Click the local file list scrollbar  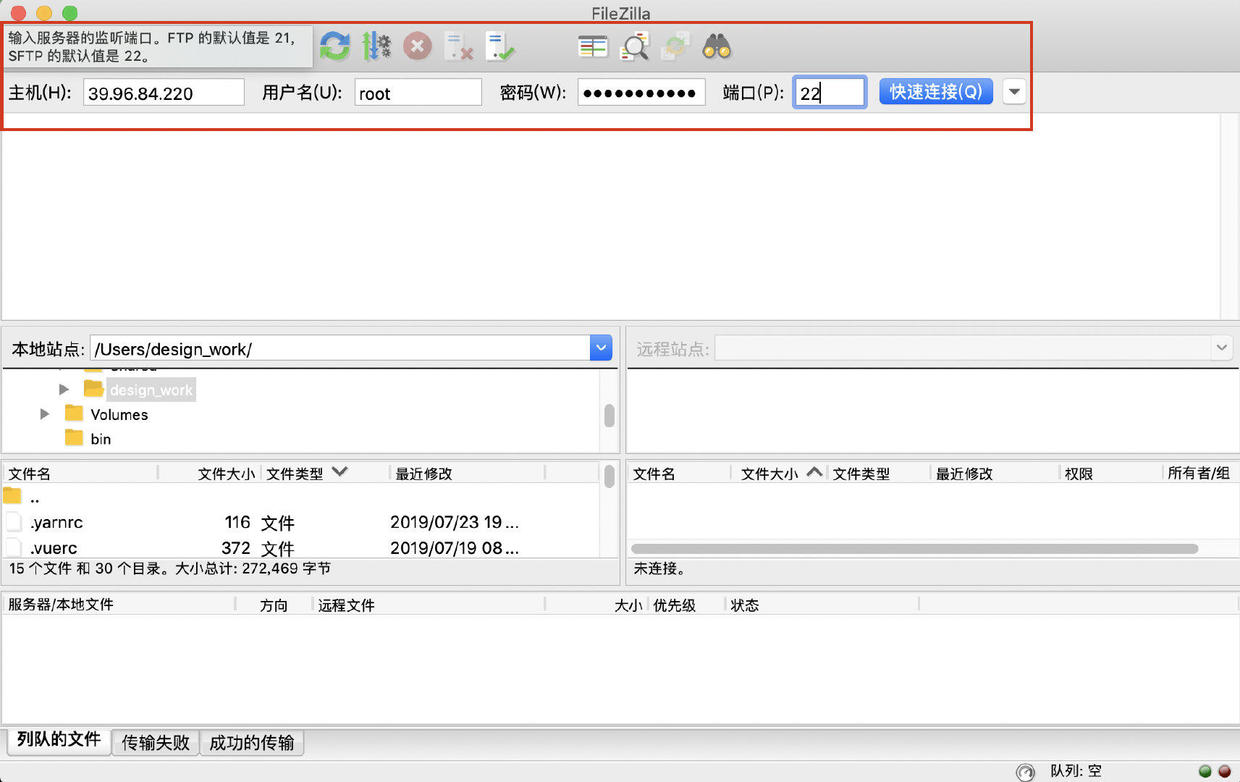point(609,476)
